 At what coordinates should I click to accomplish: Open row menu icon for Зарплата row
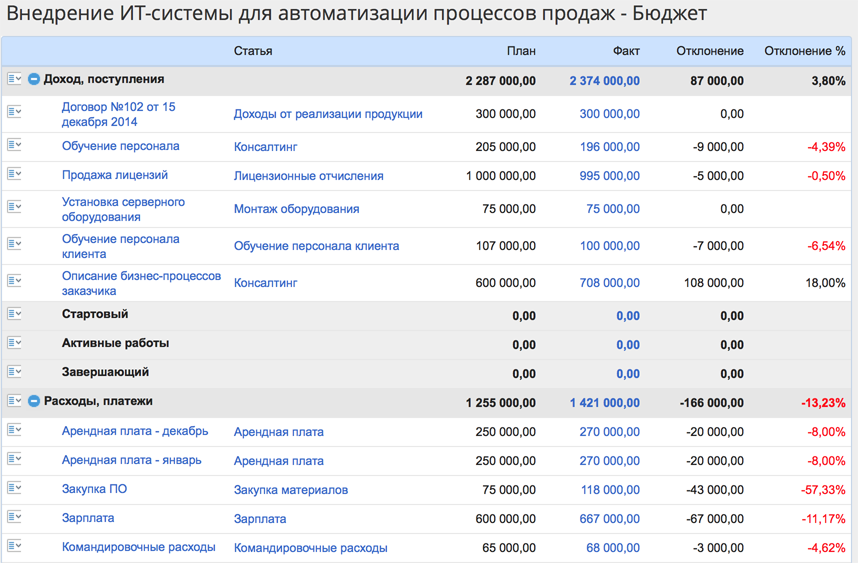[14, 516]
